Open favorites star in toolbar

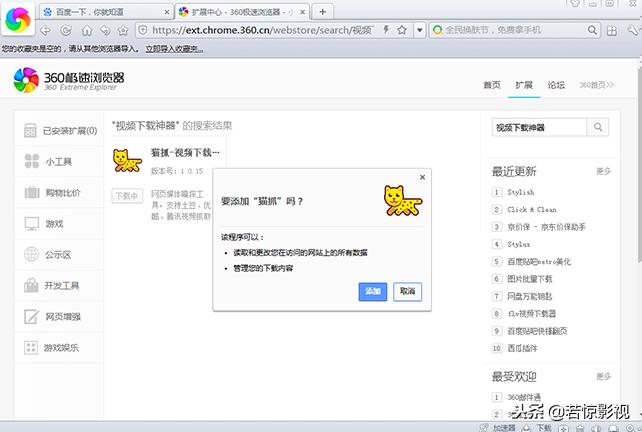(x=123, y=30)
